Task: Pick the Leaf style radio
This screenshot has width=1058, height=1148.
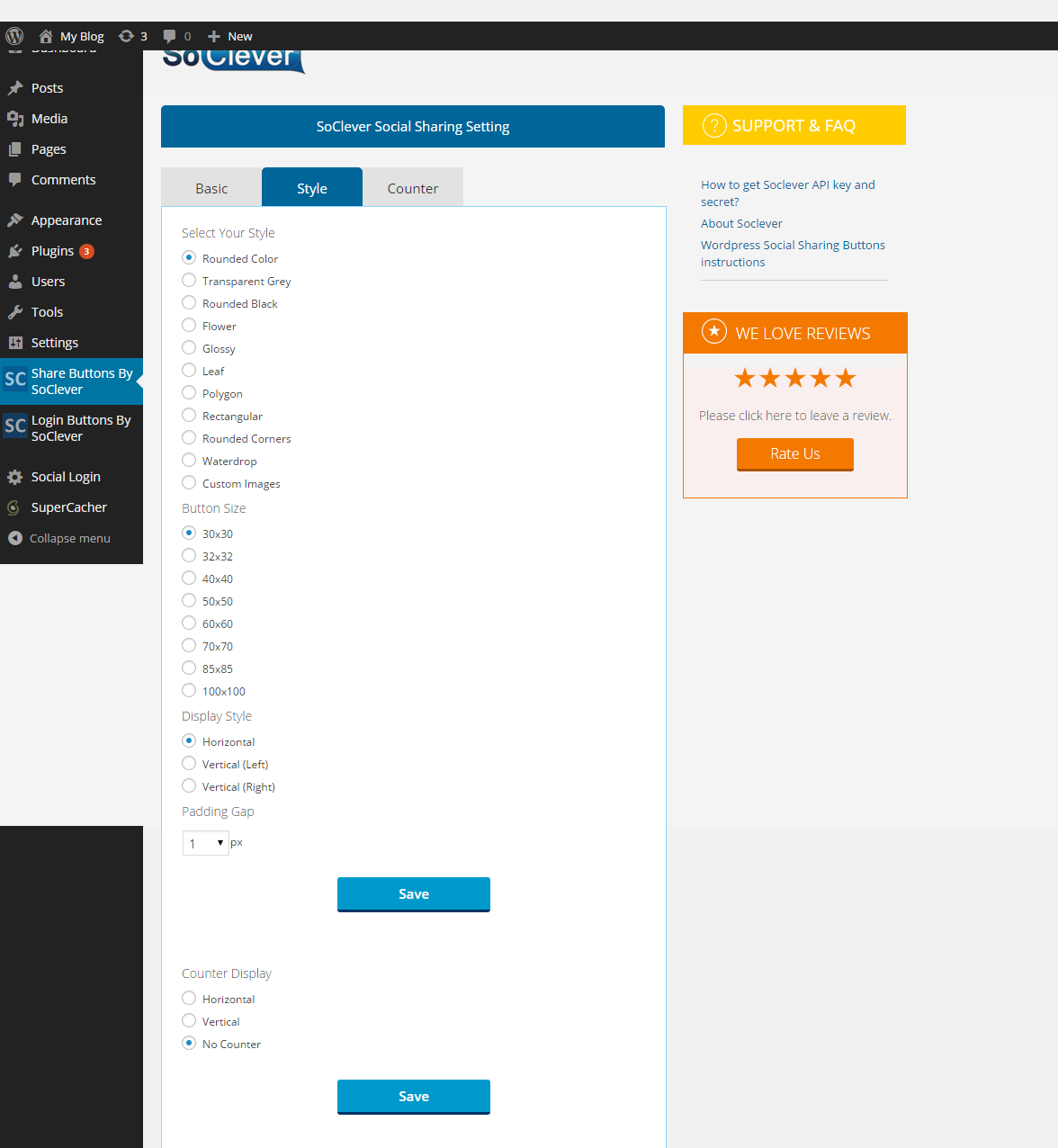Action: (x=189, y=371)
